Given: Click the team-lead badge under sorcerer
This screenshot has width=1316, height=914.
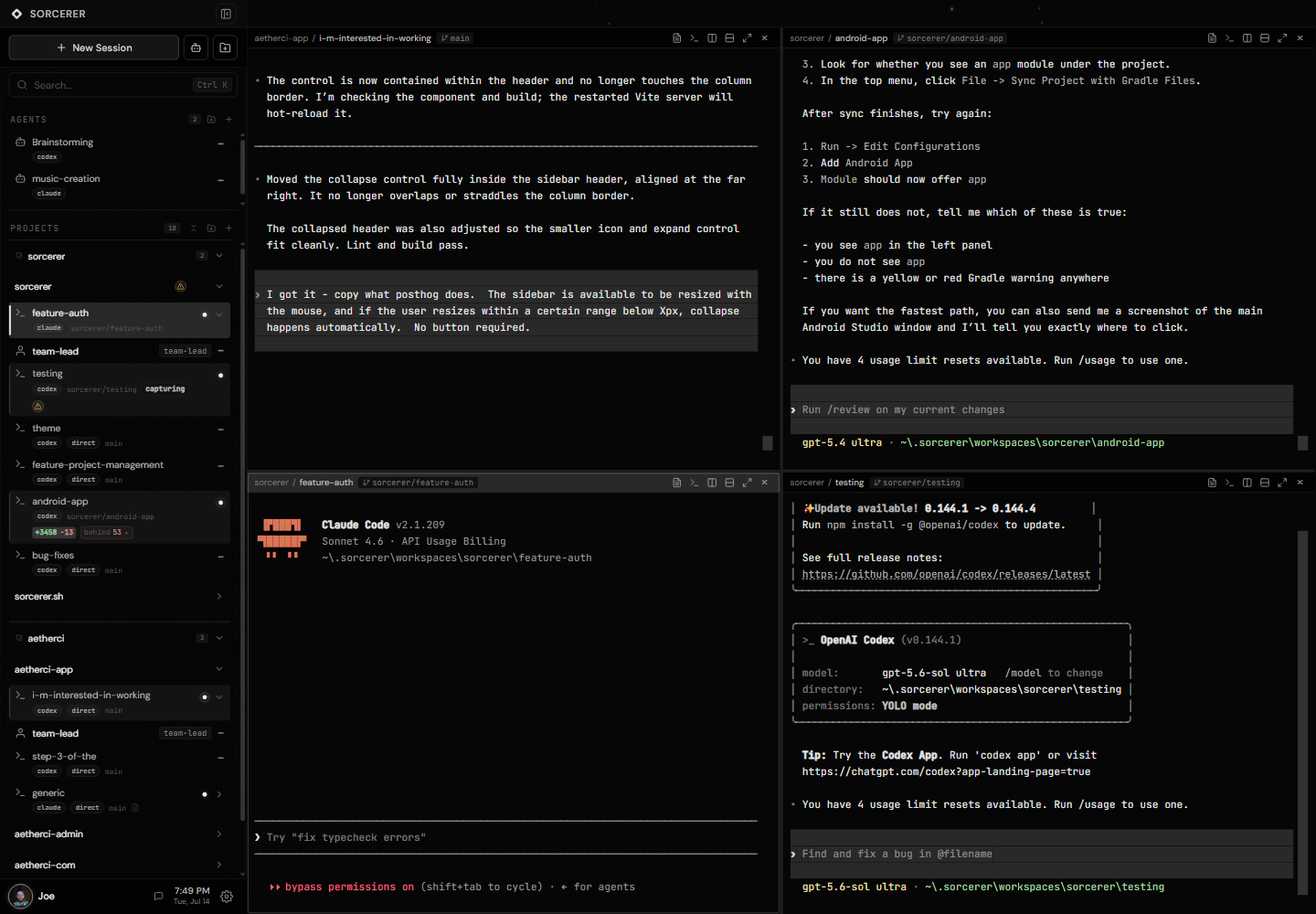Looking at the screenshot, I should 186,351.
